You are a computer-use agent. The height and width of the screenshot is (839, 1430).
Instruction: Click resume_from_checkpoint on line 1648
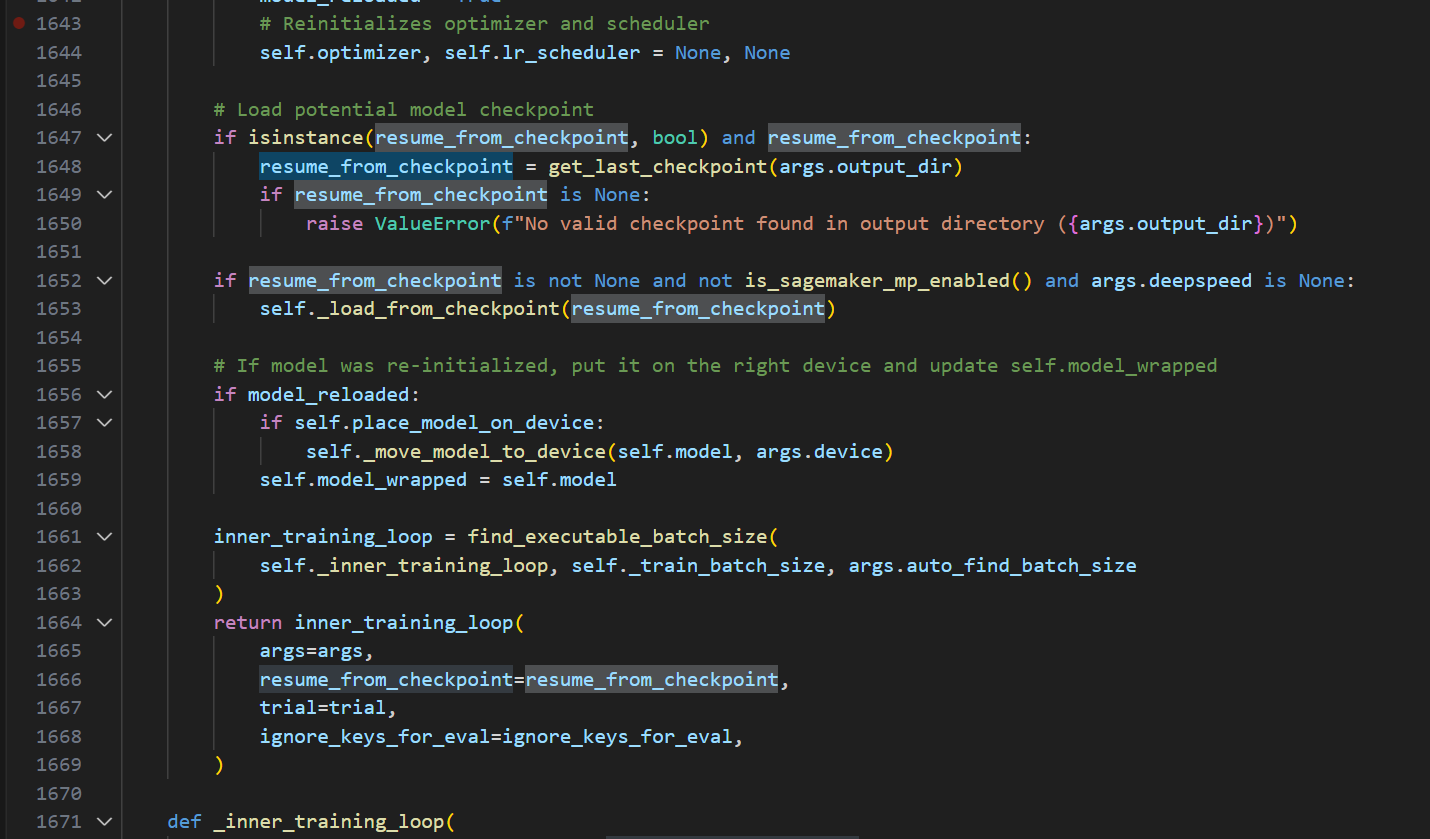click(x=385, y=166)
